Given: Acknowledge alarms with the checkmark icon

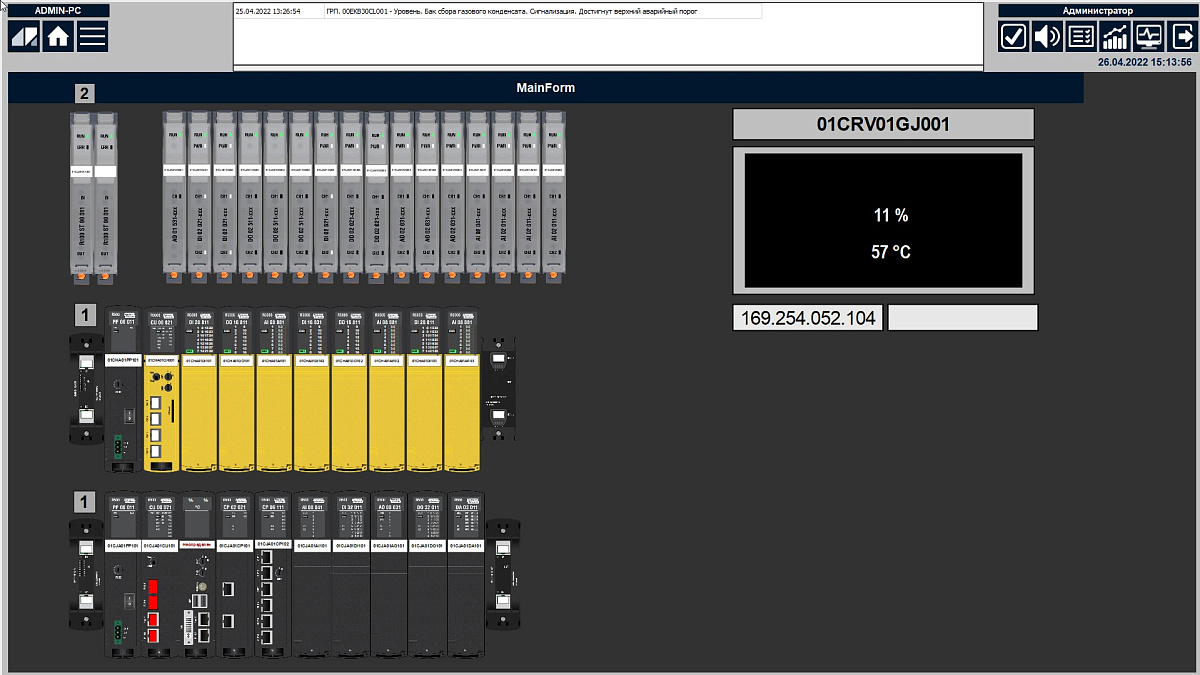Looking at the screenshot, I should (x=1013, y=37).
